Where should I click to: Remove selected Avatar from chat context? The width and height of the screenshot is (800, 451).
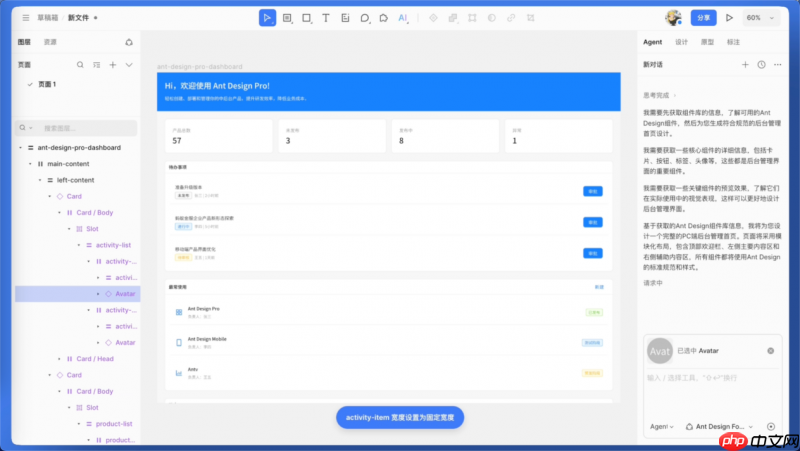point(770,351)
